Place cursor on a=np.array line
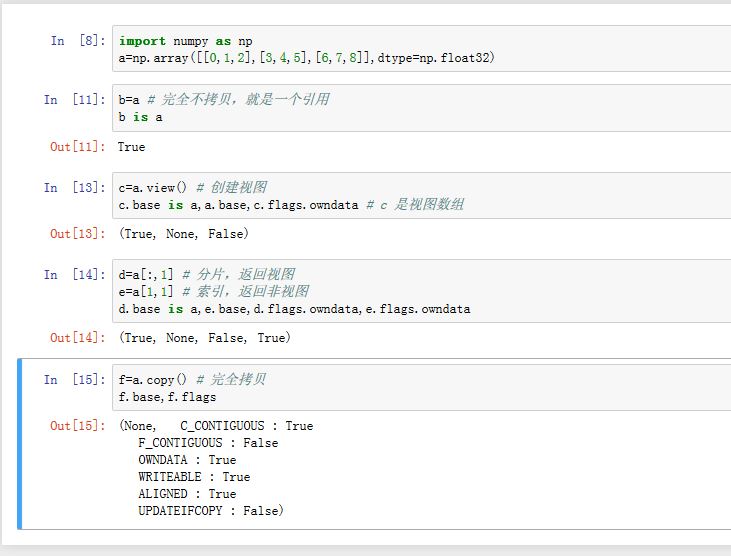 click(306, 58)
